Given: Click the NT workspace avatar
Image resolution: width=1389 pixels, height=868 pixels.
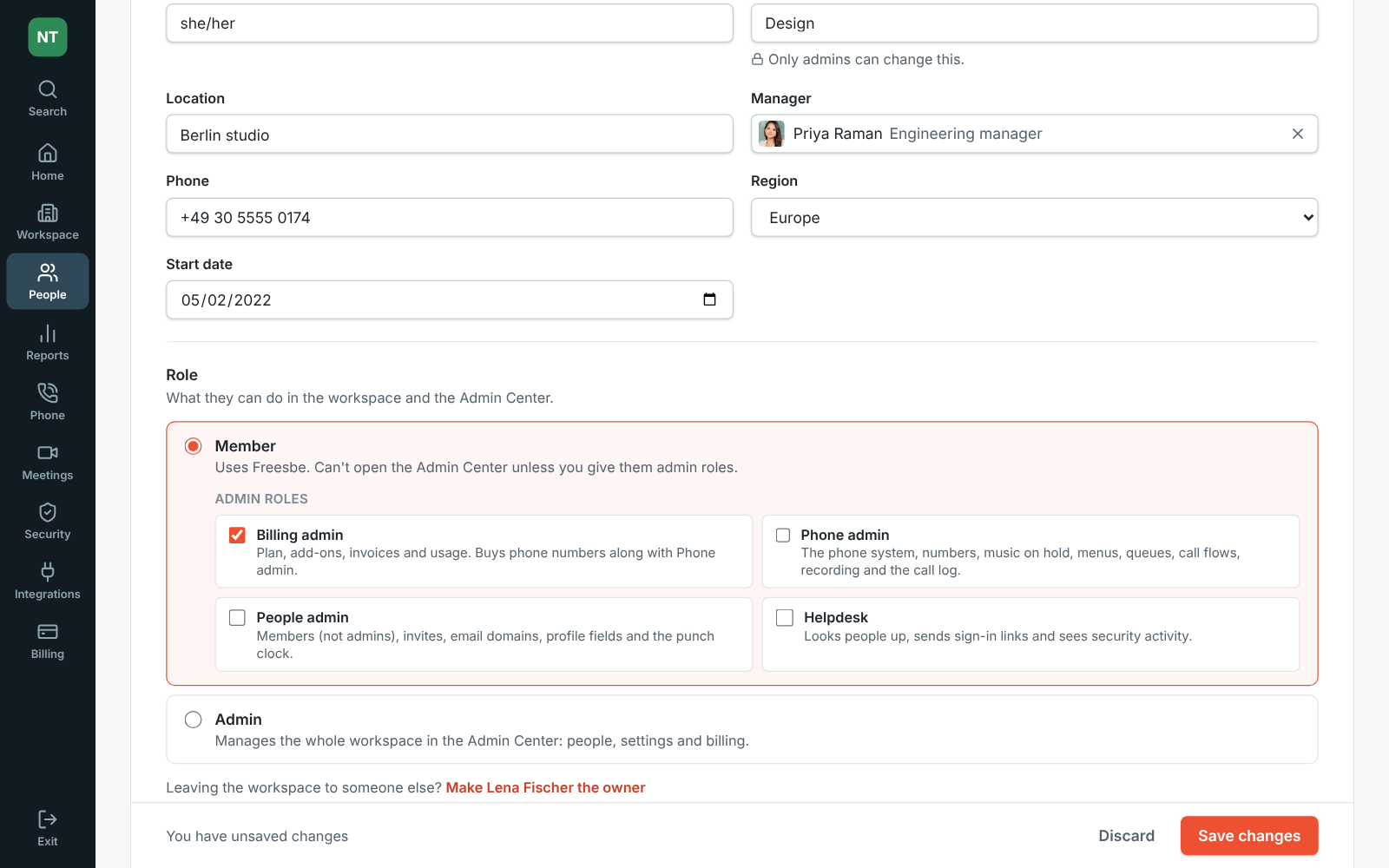Looking at the screenshot, I should point(48,37).
